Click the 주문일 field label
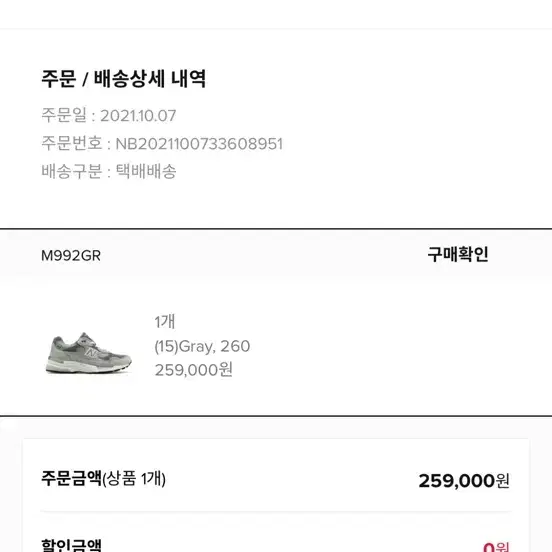Image resolution: width=552 pixels, height=552 pixels. tap(64, 115)
